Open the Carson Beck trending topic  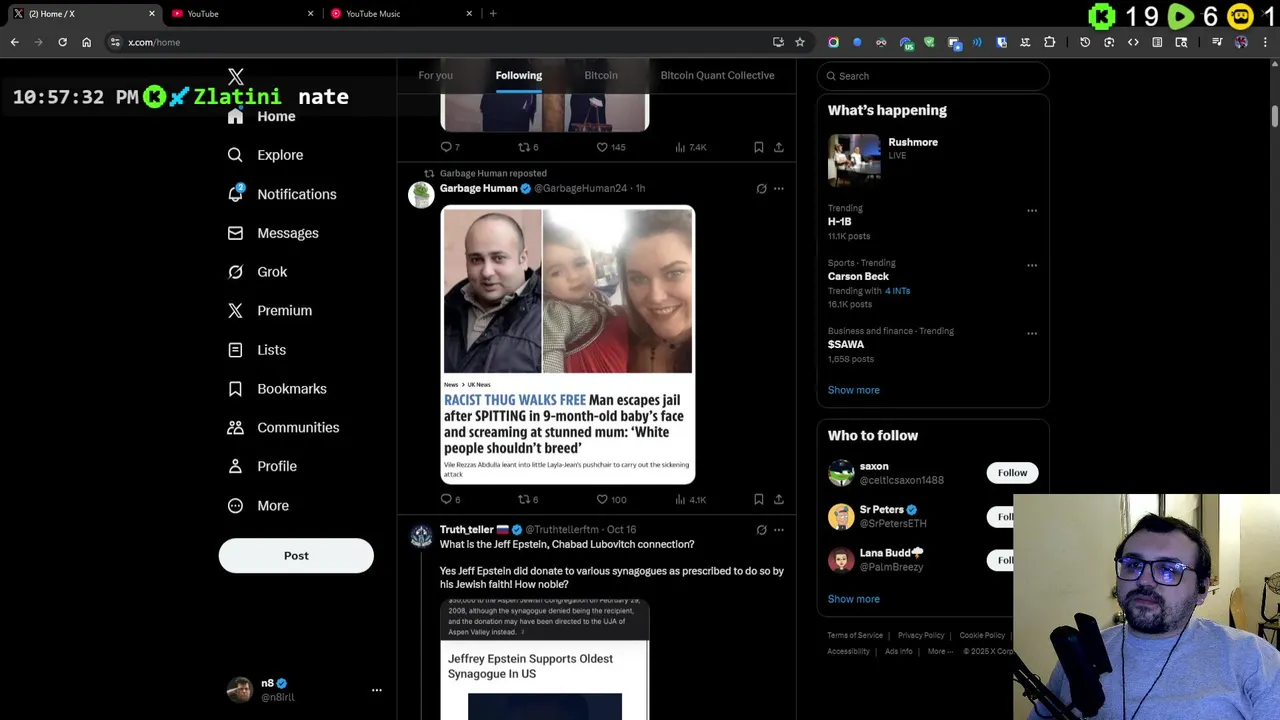point(858,276)
